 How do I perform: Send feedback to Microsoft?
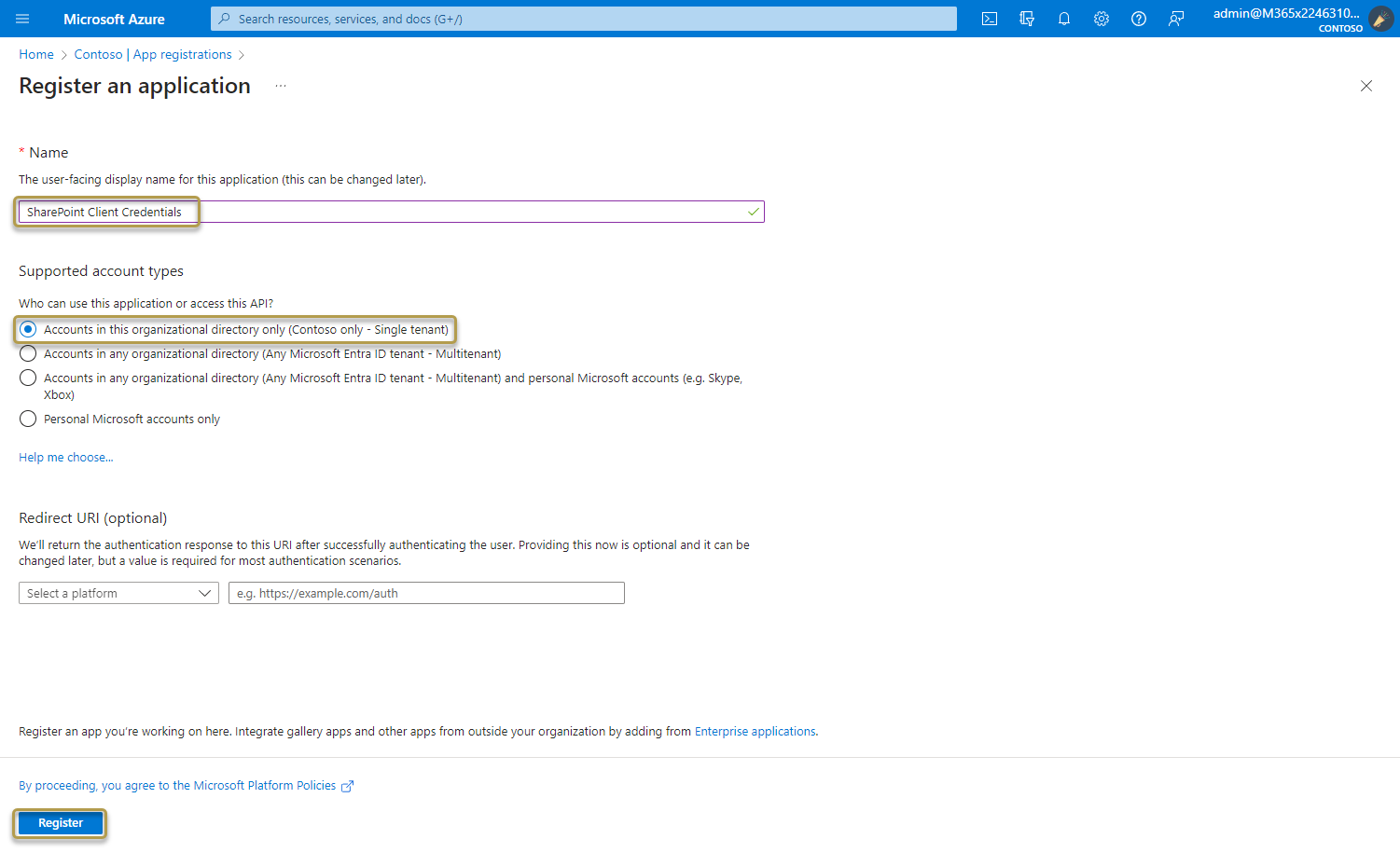(x=1175, y=19)
